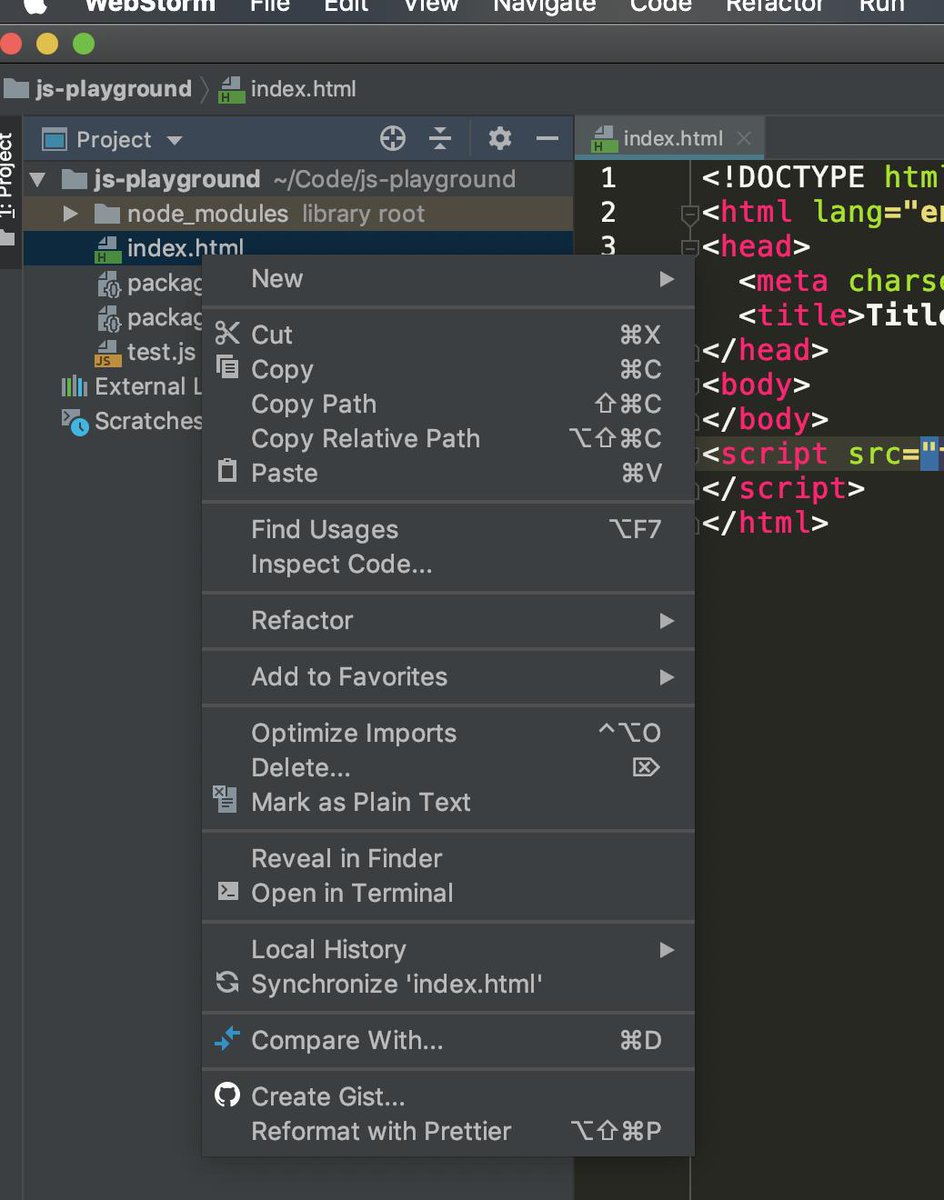Open the Refactor menu in menu bar
944x1200 pixels.
[775, 6]
